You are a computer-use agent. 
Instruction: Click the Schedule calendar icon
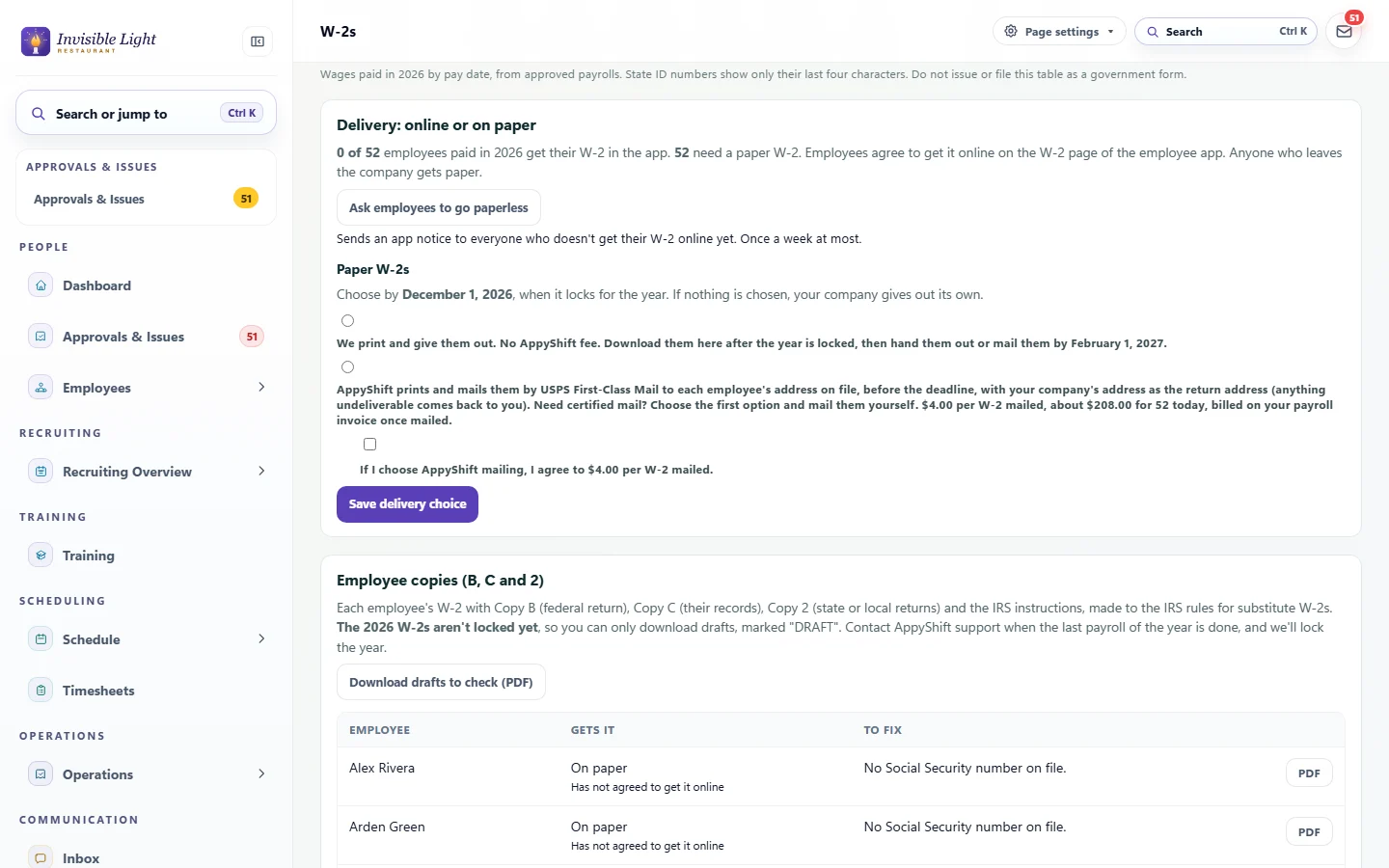pos(41,639)
